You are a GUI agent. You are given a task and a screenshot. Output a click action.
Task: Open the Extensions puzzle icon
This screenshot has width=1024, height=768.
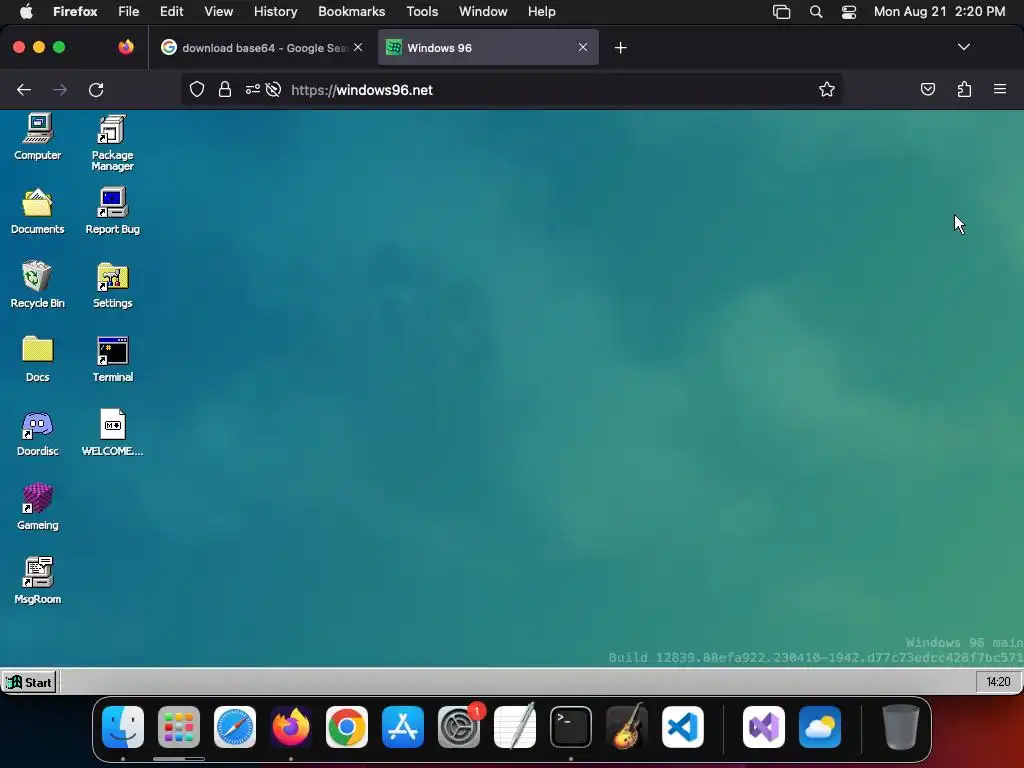point(964,89)
